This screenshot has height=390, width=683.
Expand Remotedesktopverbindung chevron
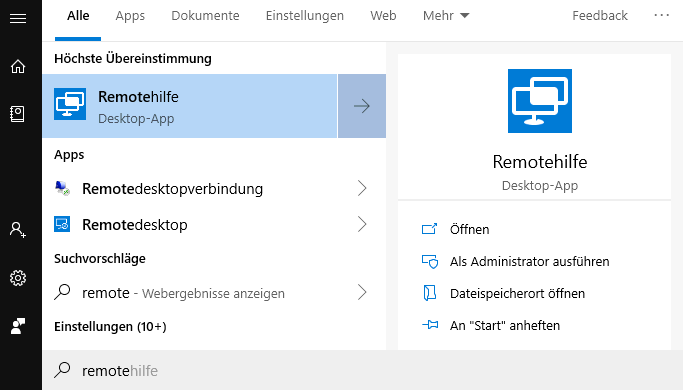click(x=362, y=188)
